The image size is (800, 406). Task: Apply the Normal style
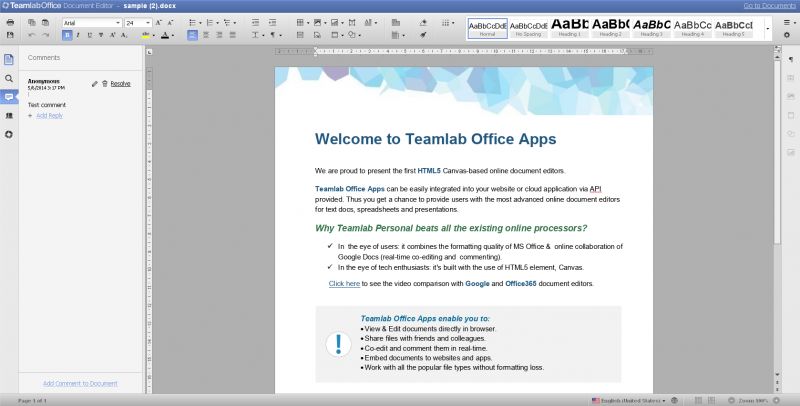coord(487,28)
